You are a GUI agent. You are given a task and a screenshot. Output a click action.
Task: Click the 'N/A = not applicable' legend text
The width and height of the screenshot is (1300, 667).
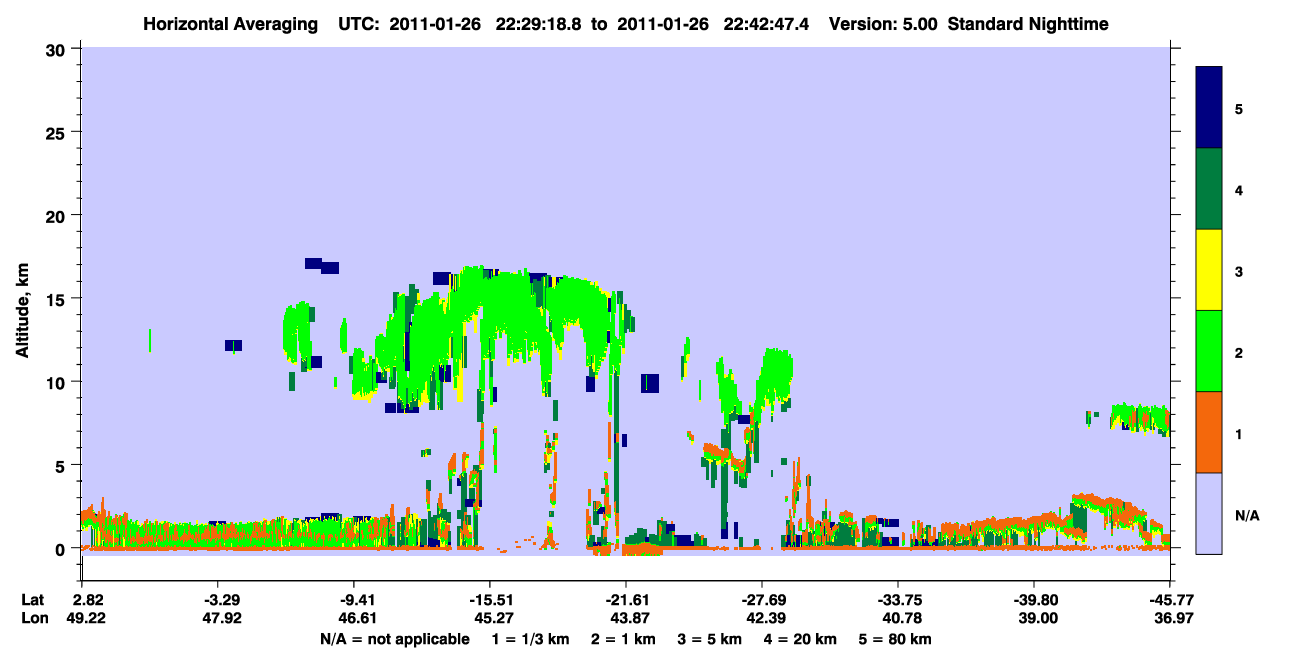coord(394,638)
